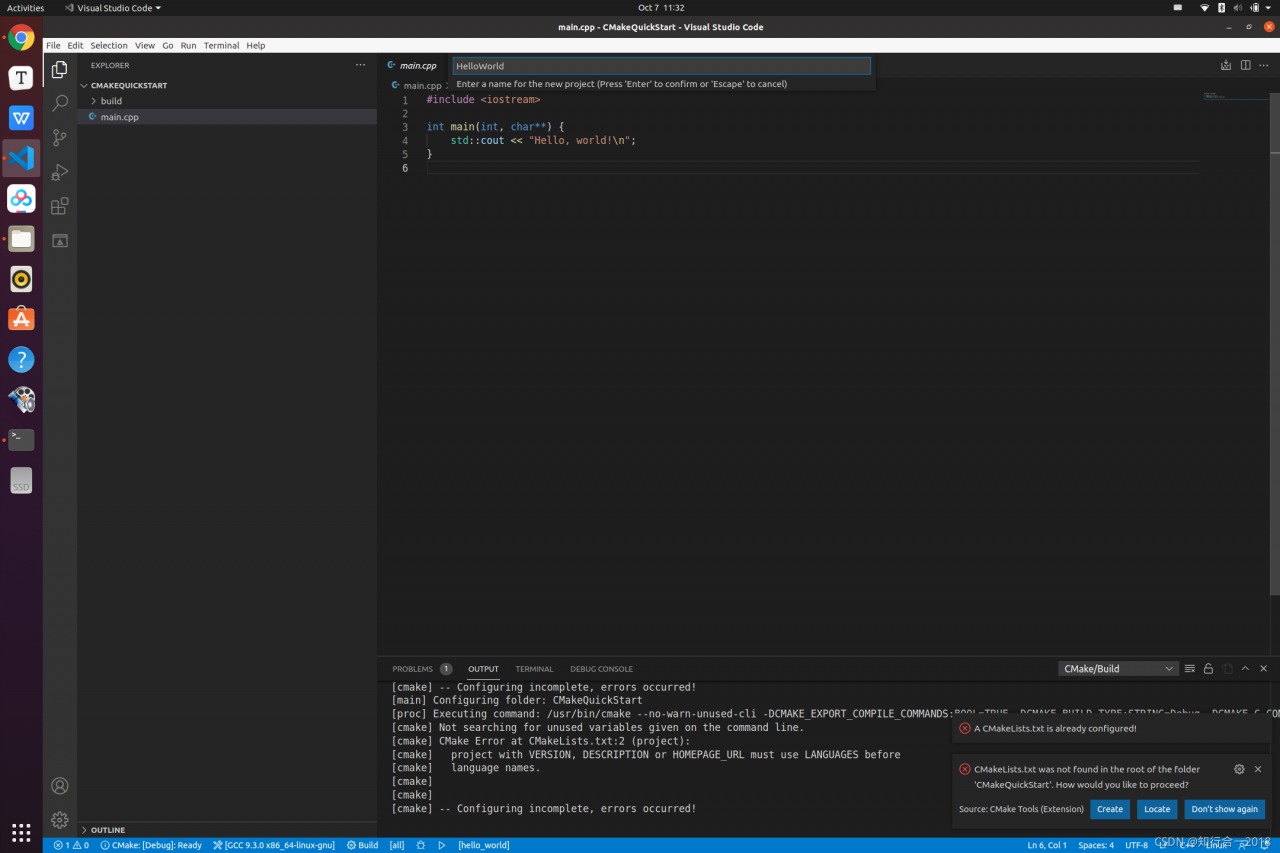Open the Files app from dock
Screen dimensions: 1280x853
21,239
